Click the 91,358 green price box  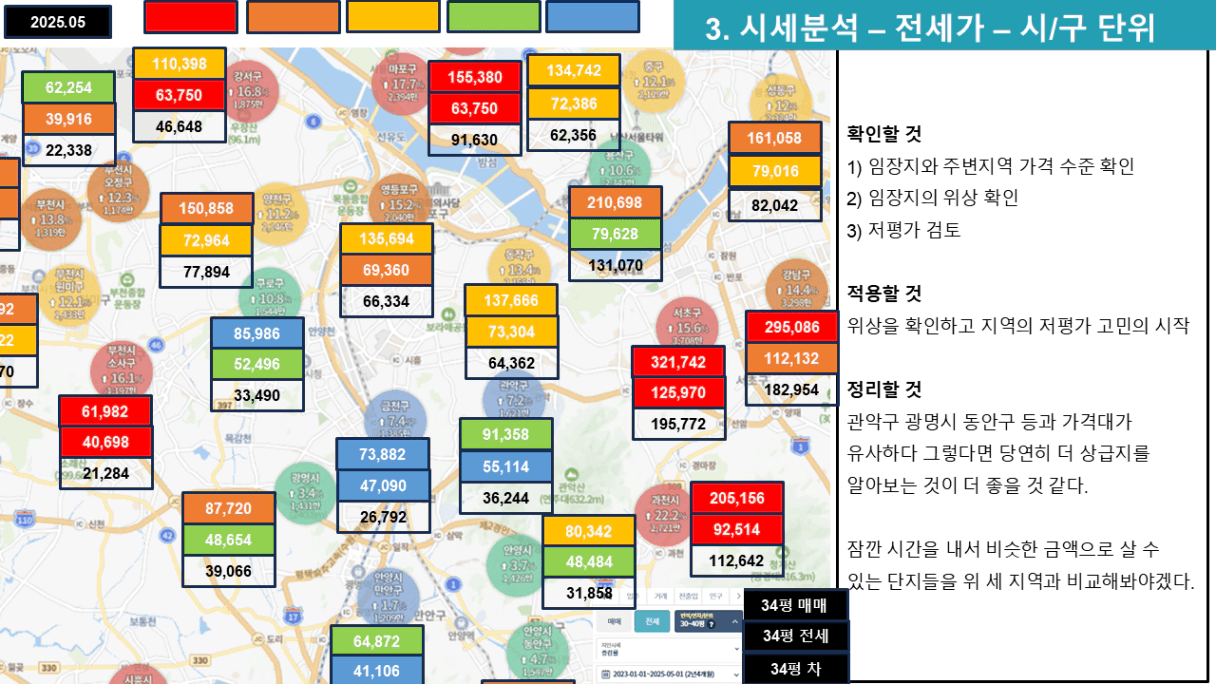tap(506, 435)
